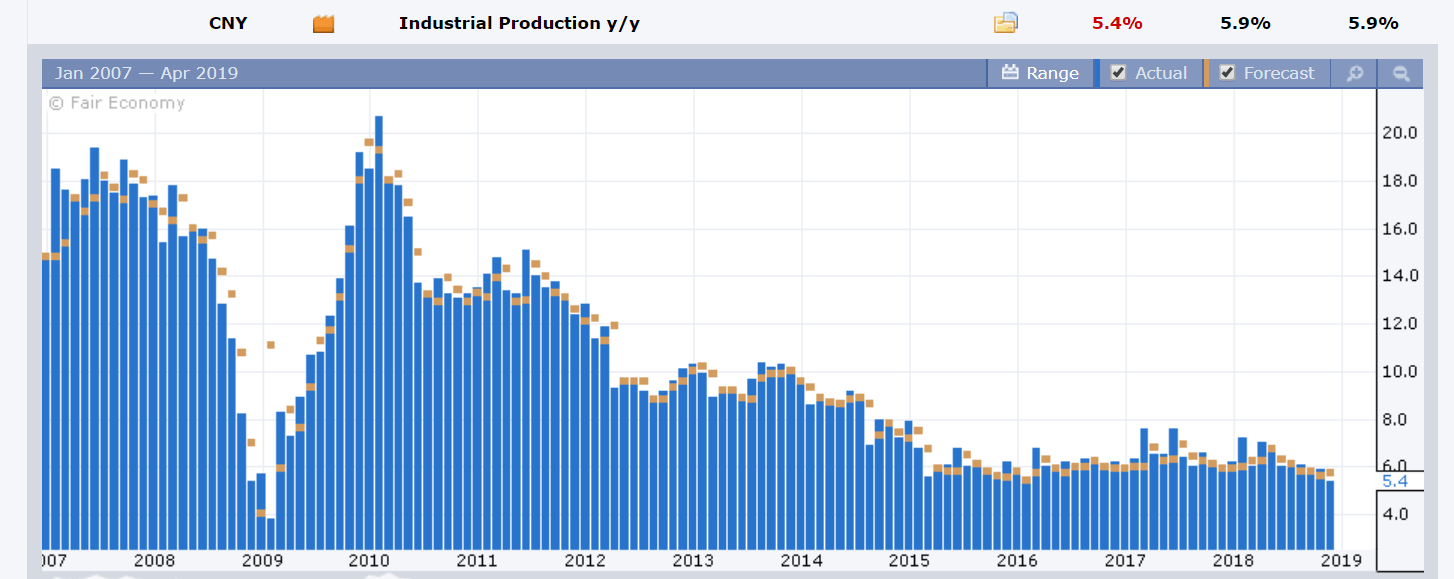Click the red 5.4% actual value
Image resolution: width=1454 pixels, height=579 pixels.
pyautogui.click(x=1117, y=24)
